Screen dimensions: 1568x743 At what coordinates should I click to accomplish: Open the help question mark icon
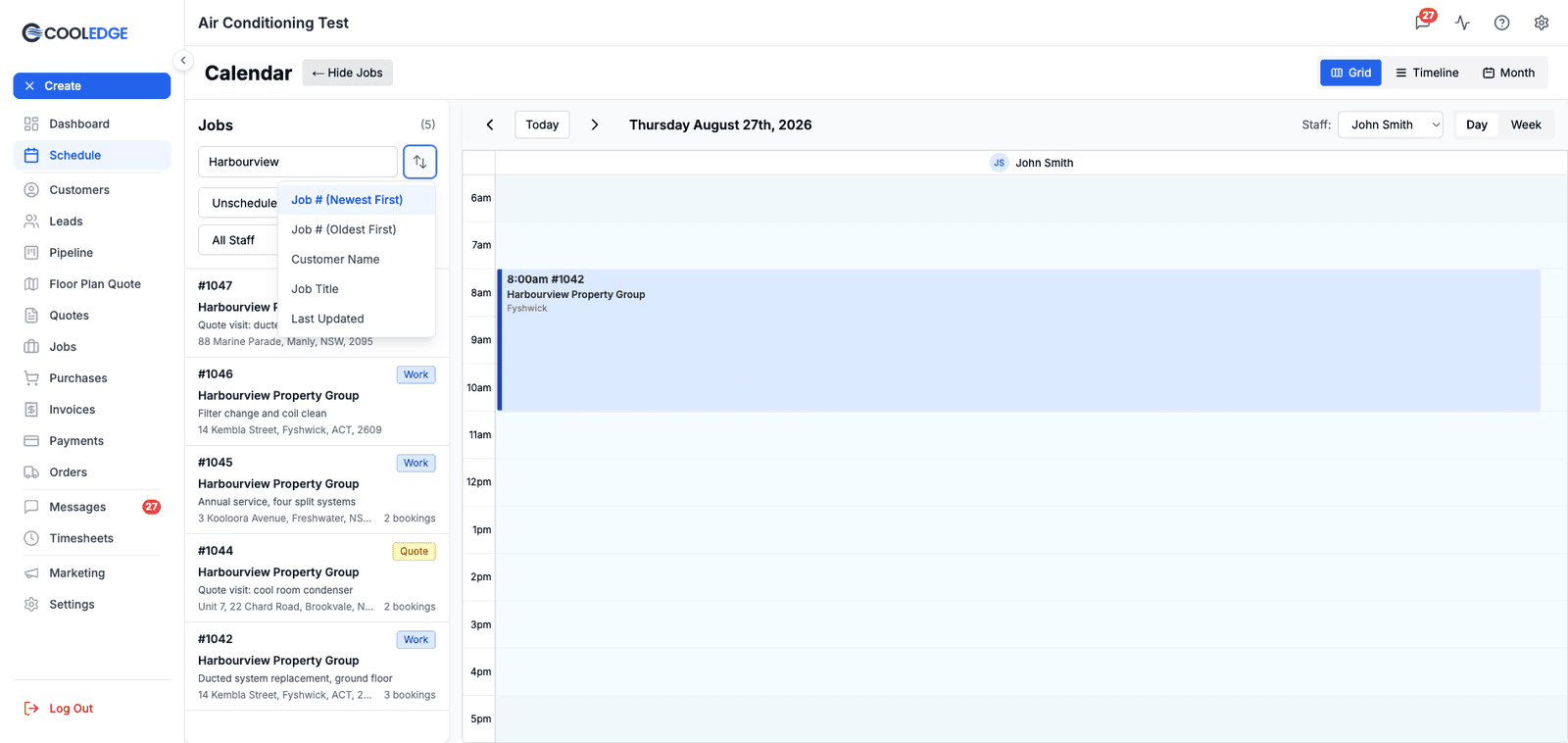[x=1501, y=23]
